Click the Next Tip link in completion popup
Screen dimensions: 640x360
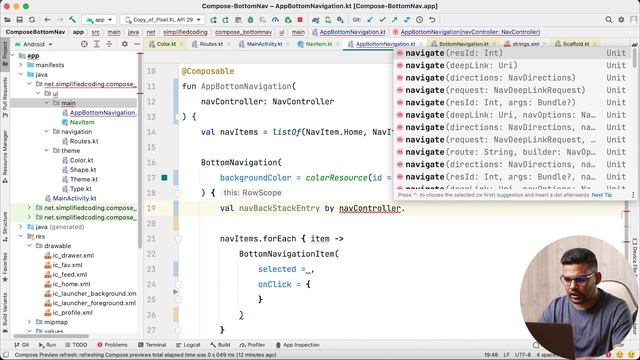602,195
